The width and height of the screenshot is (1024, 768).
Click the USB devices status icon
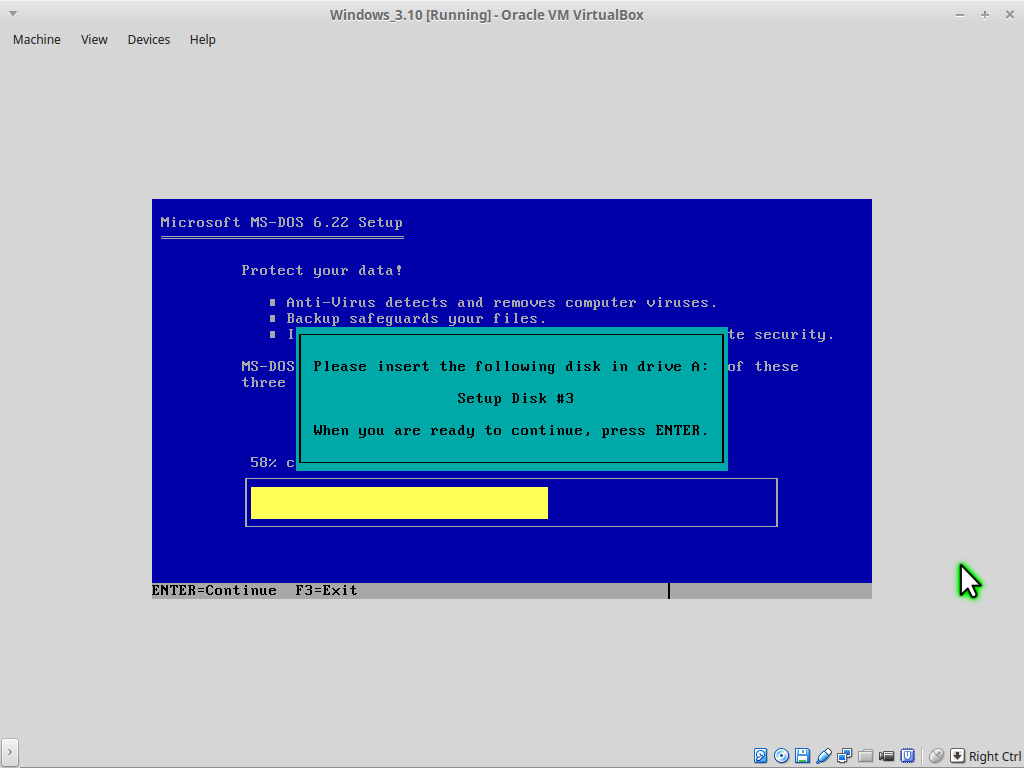click(x=824, y=756)
